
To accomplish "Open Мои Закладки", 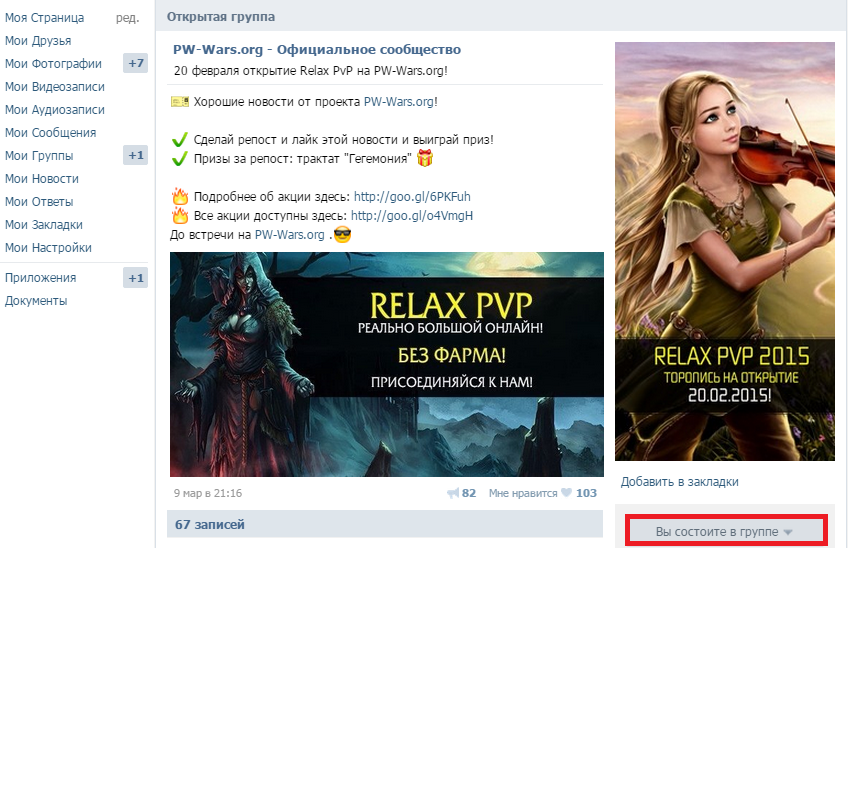I will [44, 225].
